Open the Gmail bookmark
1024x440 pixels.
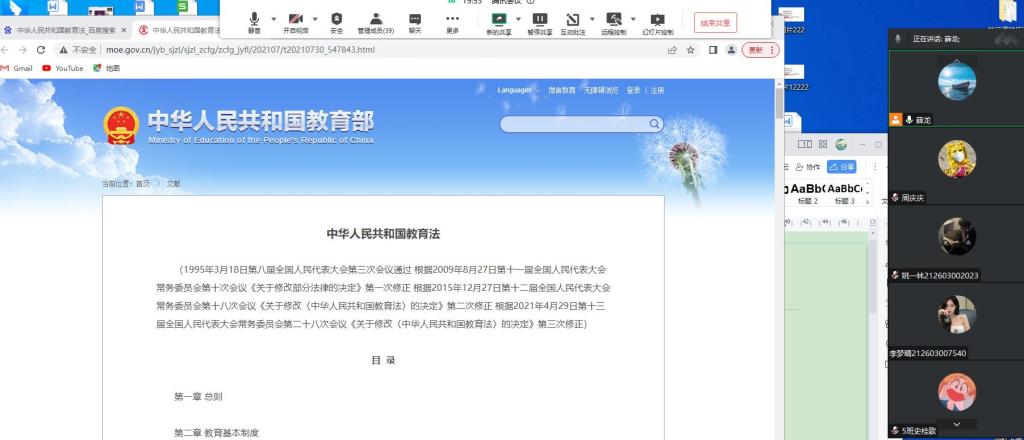(x=16, y=68)
